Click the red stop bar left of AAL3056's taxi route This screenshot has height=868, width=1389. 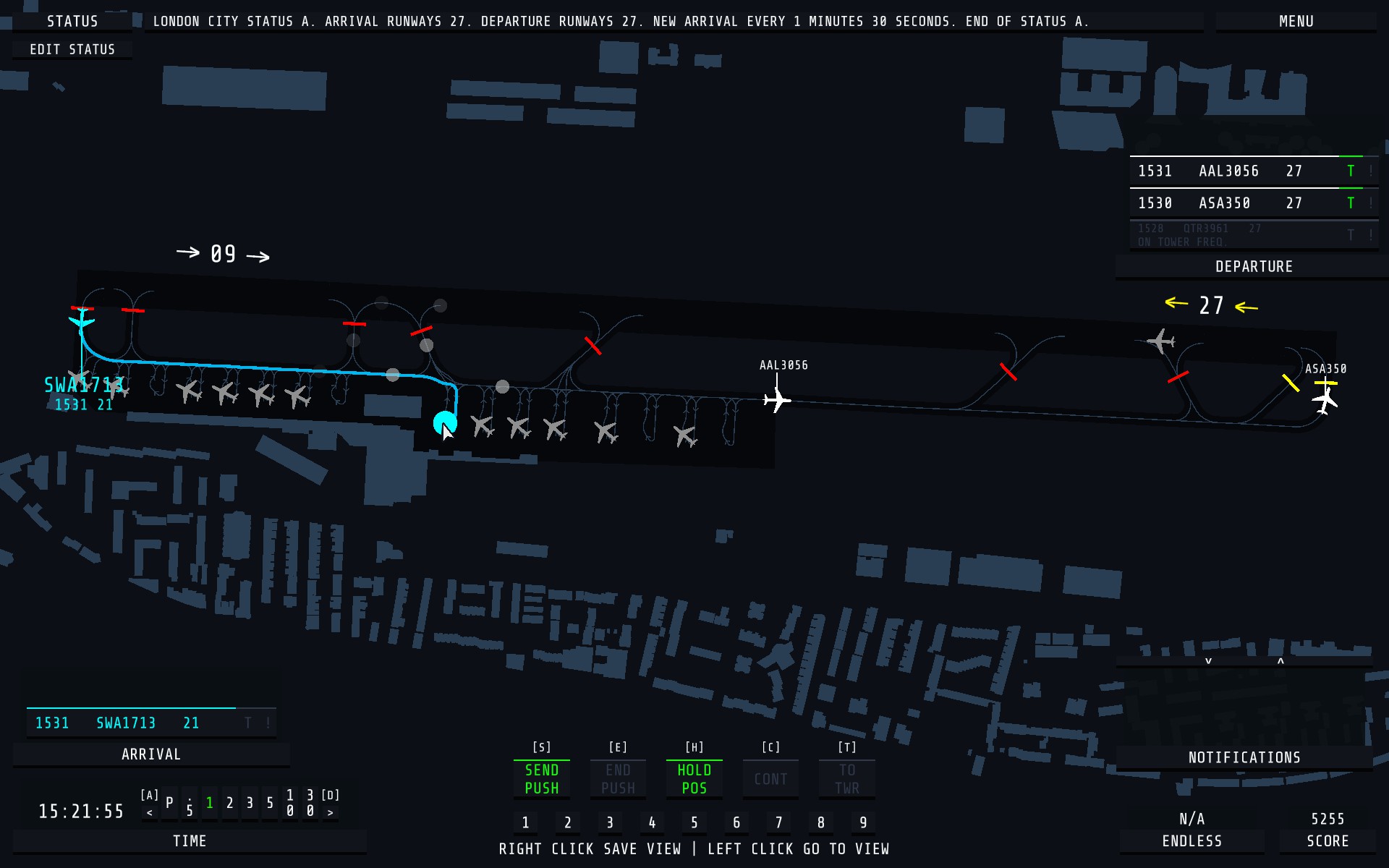click(x=592, y=346)
